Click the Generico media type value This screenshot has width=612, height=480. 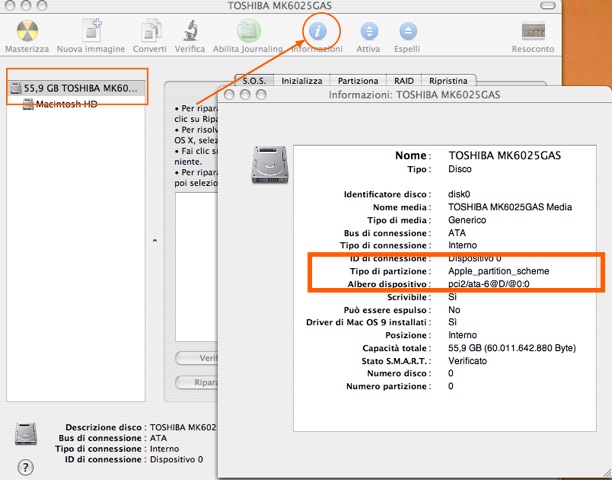coord(467,220)
